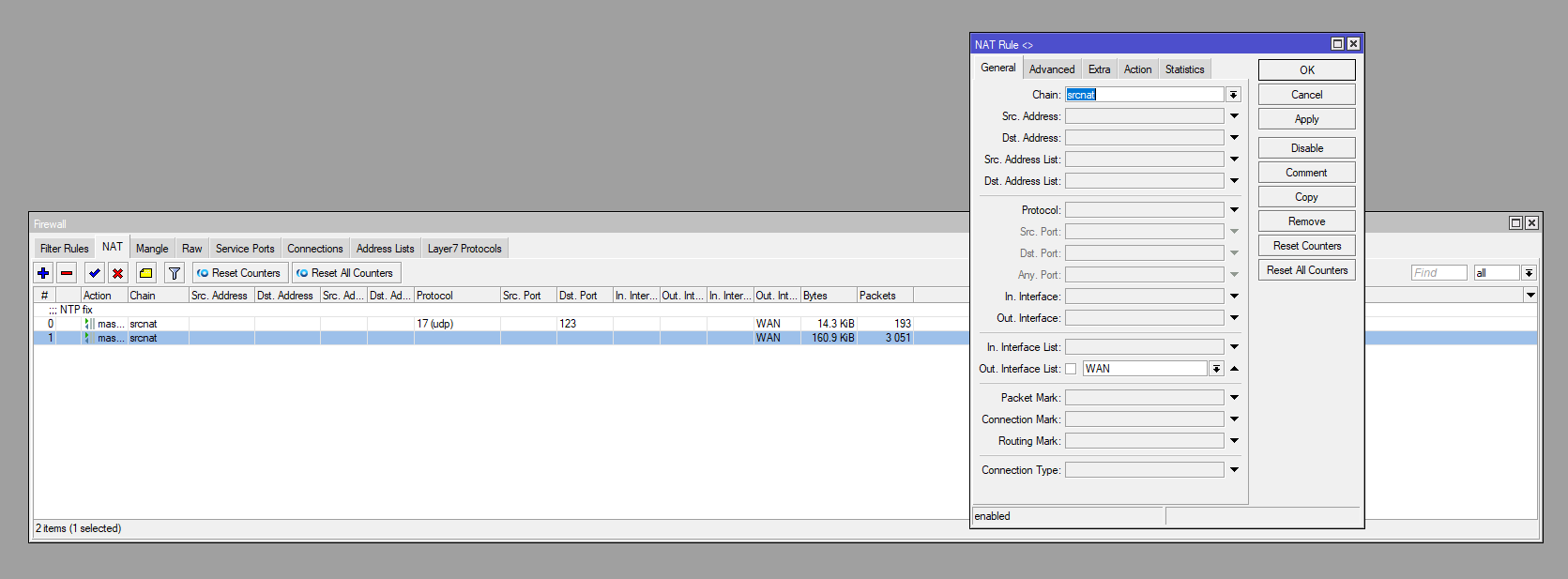Click the Copy button in NAT Rule
The width and height of the screenshot is (1568, 579).
[1306, 197]
